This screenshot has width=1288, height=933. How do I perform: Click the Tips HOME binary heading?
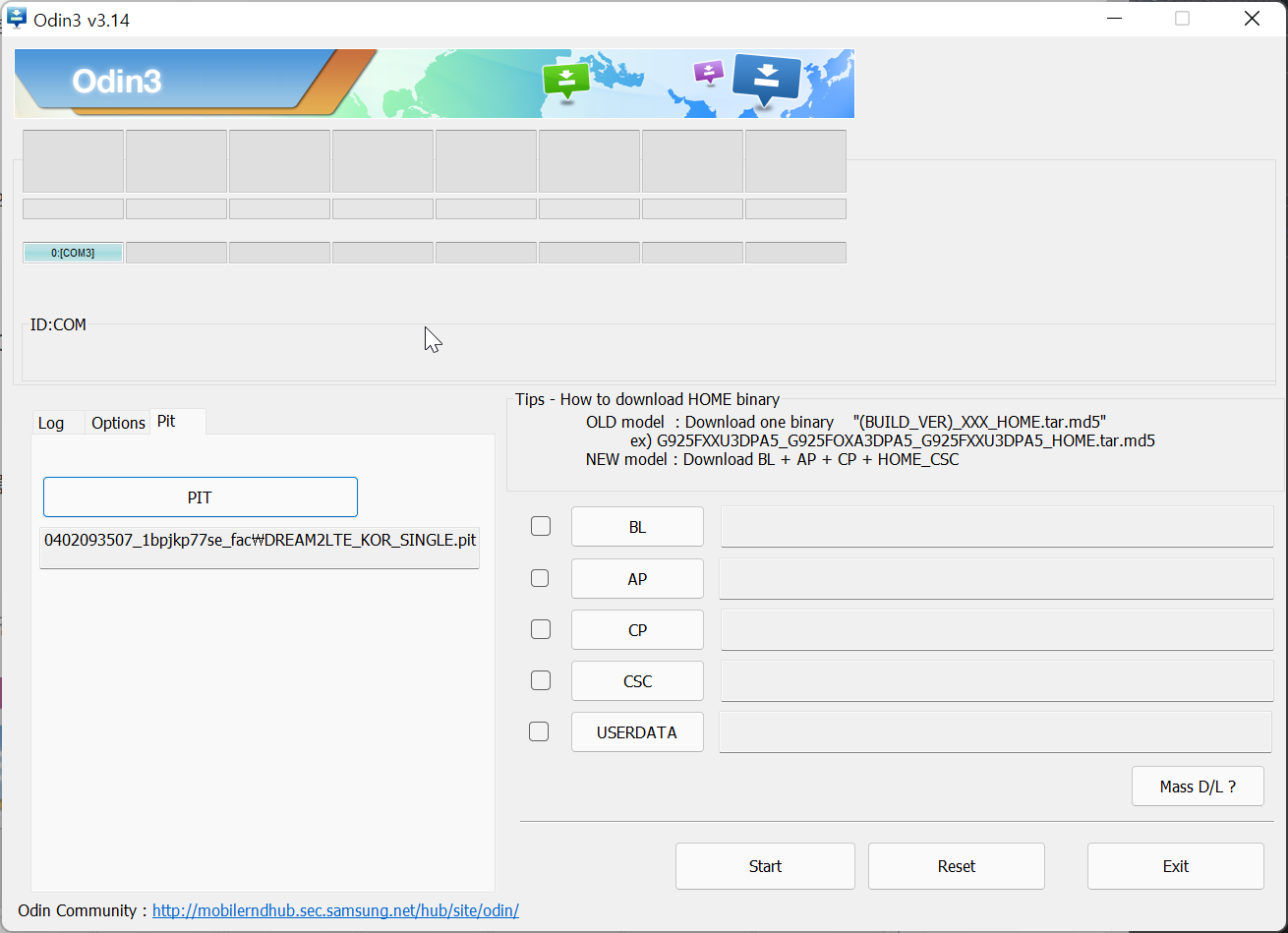pyautogui.click(x=647, y=399)
